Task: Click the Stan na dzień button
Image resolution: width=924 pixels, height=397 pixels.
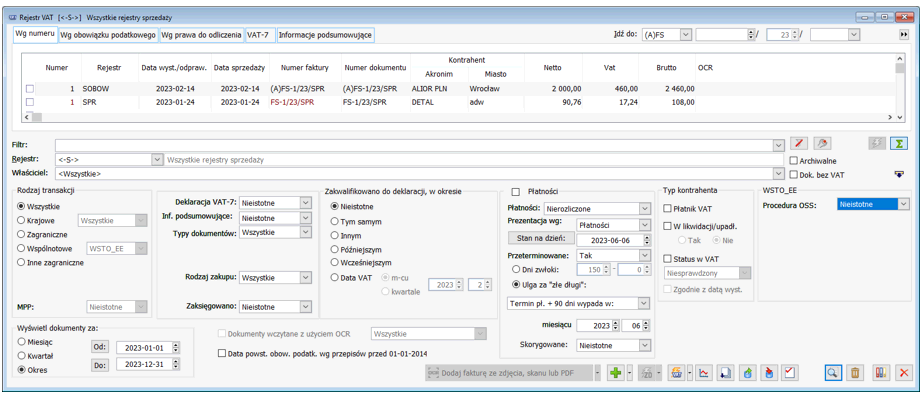Action: coord(540,238)
